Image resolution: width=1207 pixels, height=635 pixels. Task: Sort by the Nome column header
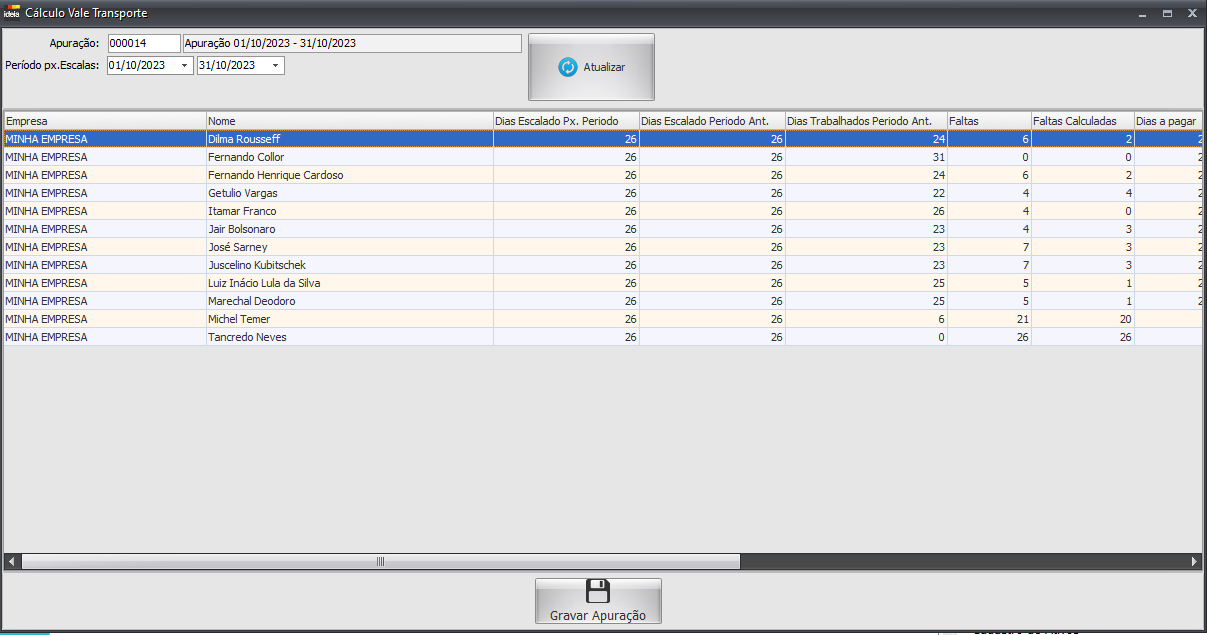pyautogui.click(x=349, y=121)
